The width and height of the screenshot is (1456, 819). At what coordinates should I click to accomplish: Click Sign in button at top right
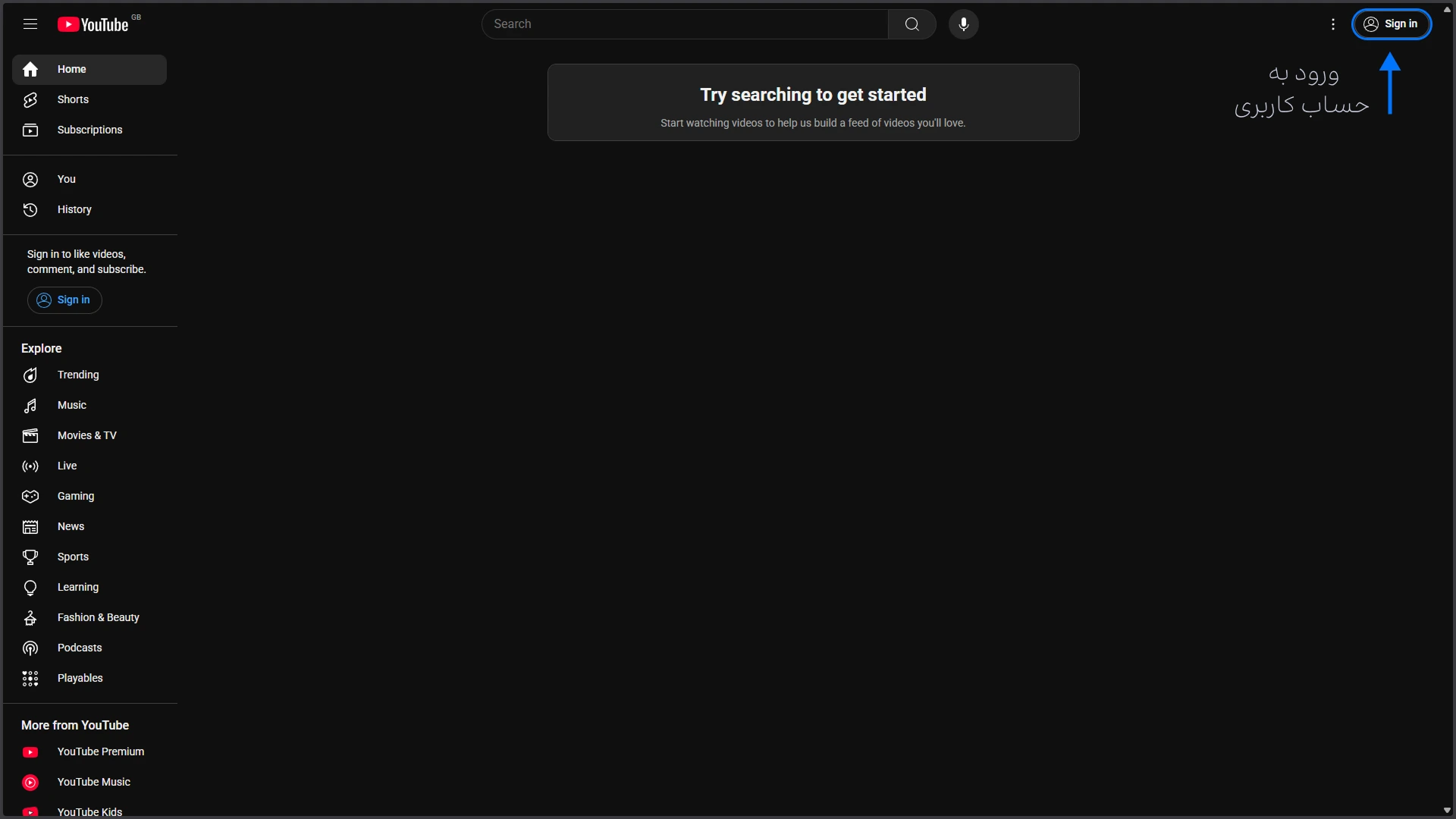click(x=1391, y=24)
